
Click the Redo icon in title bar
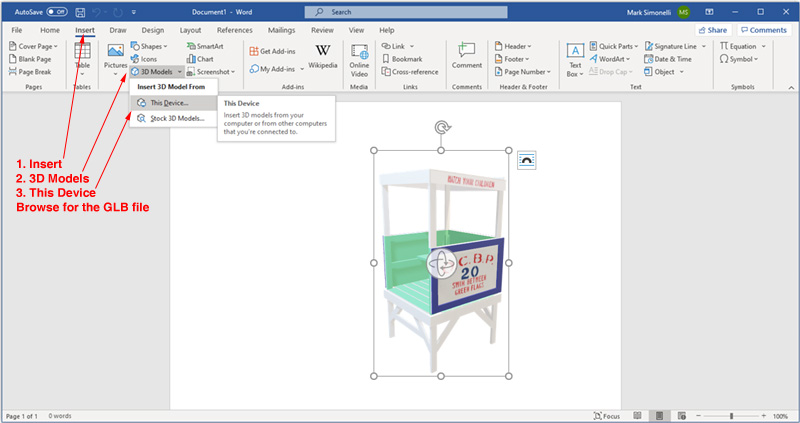click(x=119, y=12)
